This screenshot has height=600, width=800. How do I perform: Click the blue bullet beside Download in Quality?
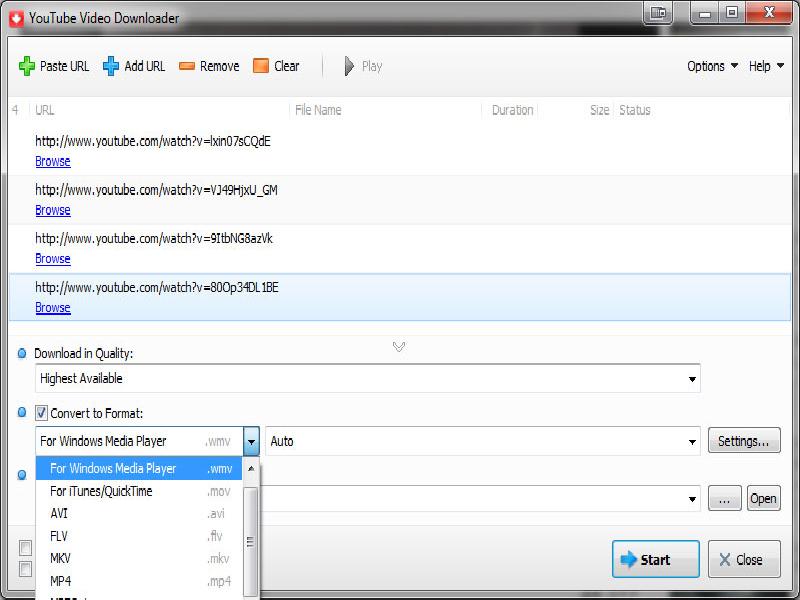pyautogui.click(x=22, y=353)
